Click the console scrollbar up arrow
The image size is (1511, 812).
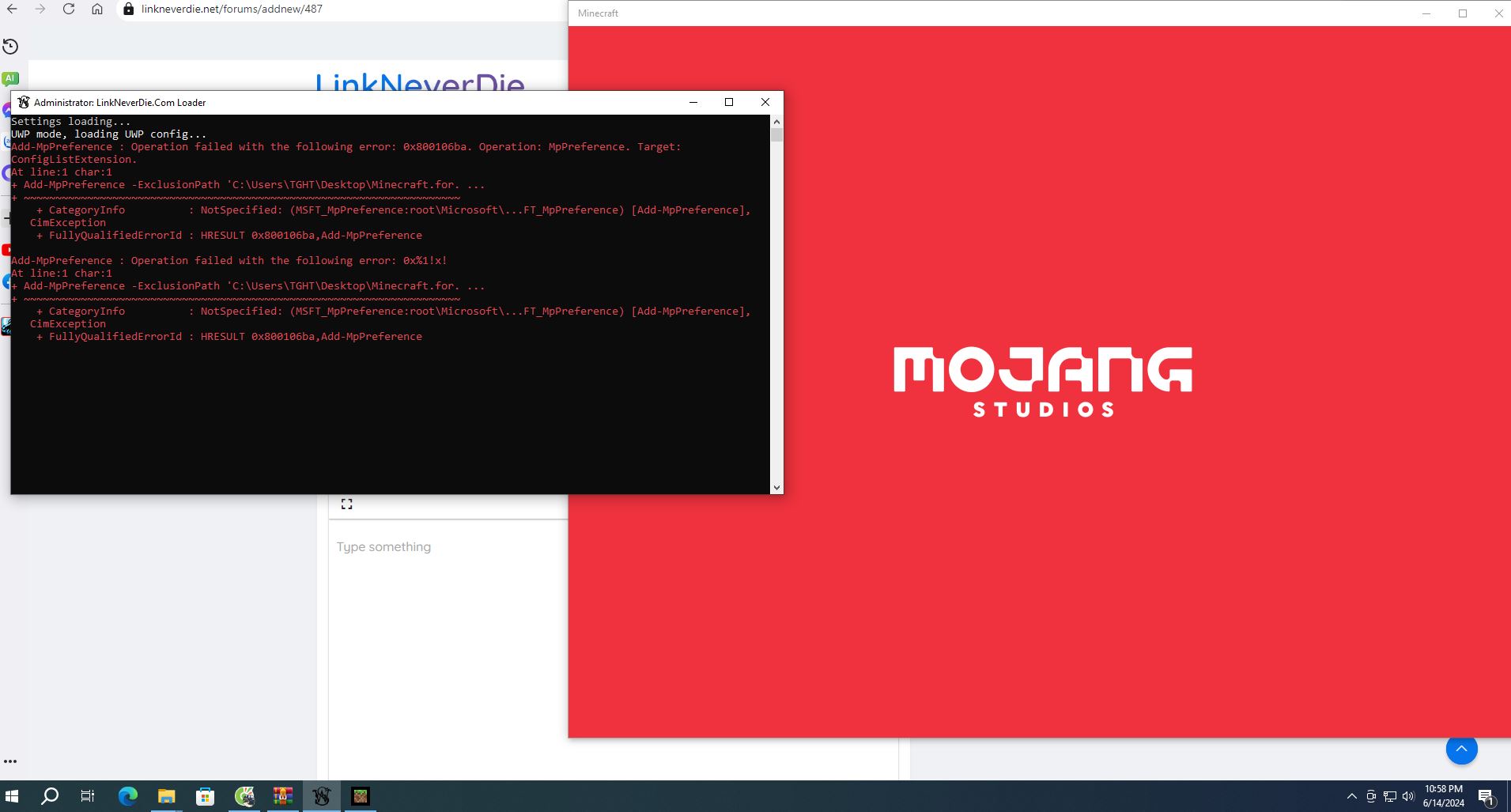(x=776, y=122)
